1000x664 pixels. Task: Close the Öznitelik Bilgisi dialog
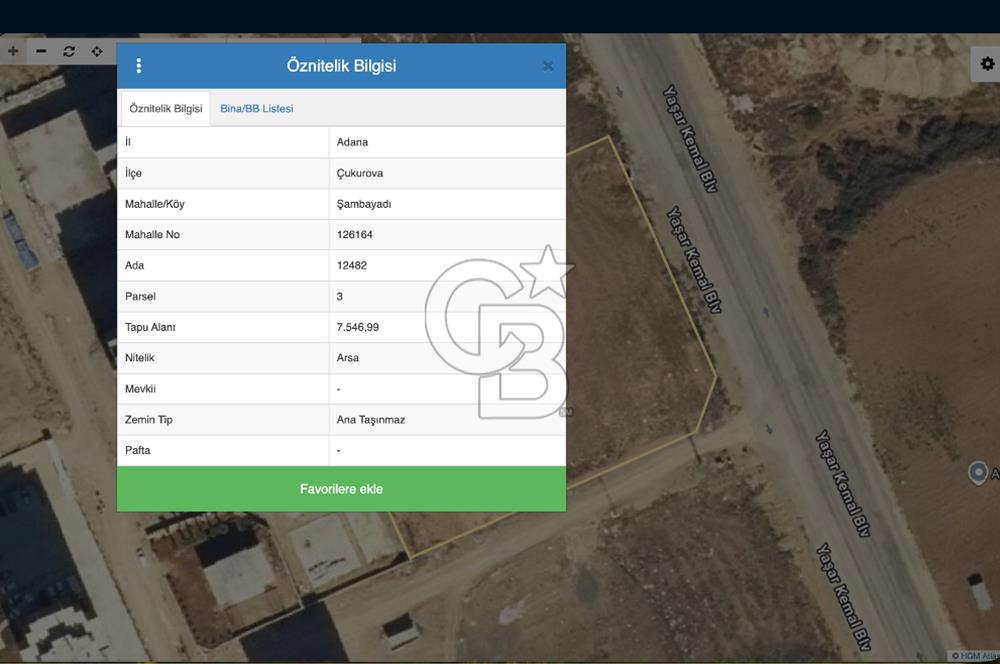(548, 66)
